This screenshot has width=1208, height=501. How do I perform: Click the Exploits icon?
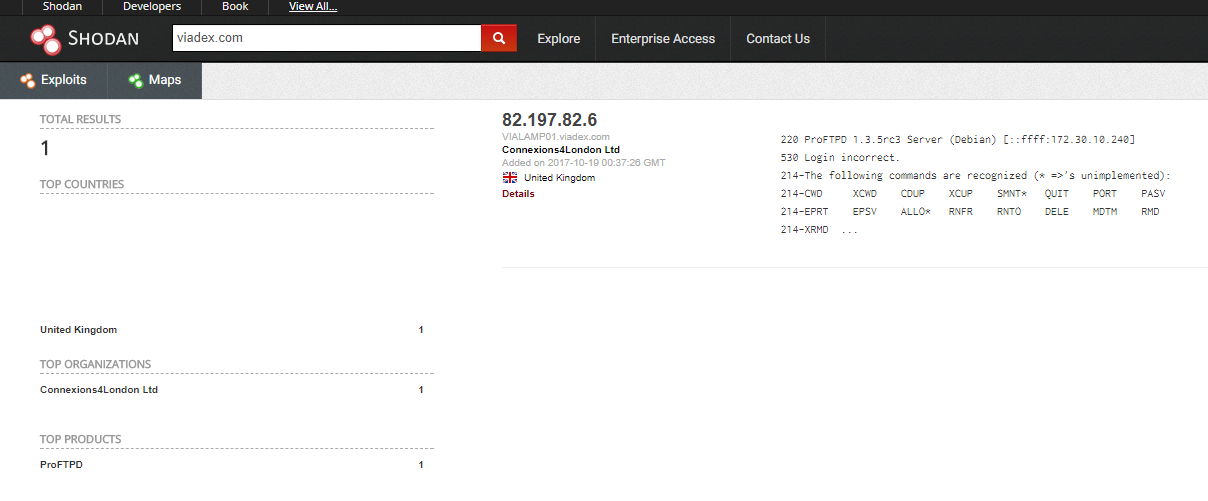[x=28, y=80]
